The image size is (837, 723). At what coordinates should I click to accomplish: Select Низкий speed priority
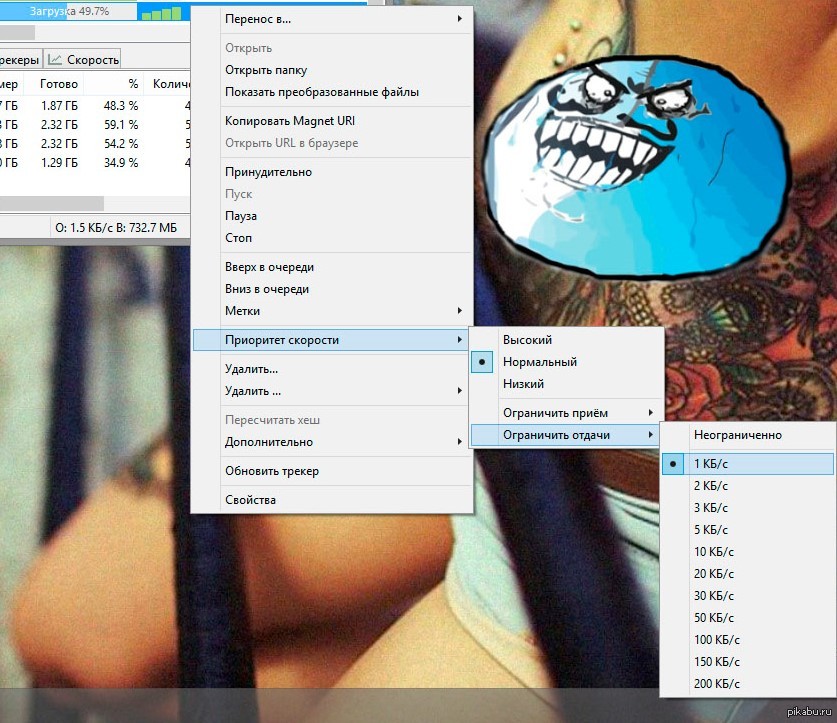[523, 384]
